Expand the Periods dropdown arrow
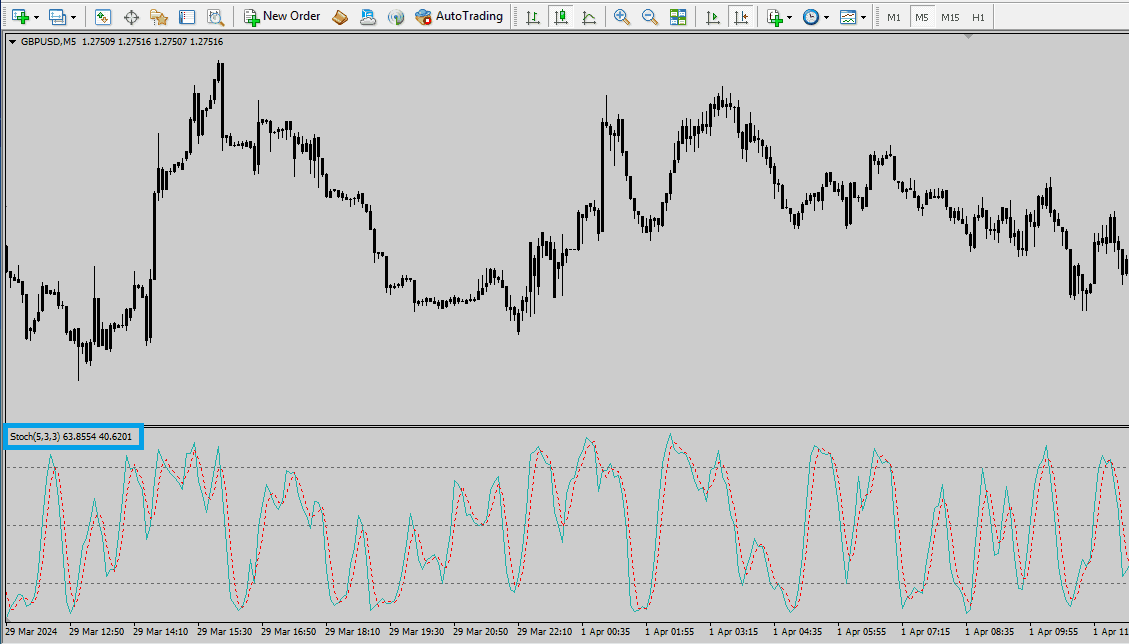This screenshot has width=1129, height=644. (827, 17)
